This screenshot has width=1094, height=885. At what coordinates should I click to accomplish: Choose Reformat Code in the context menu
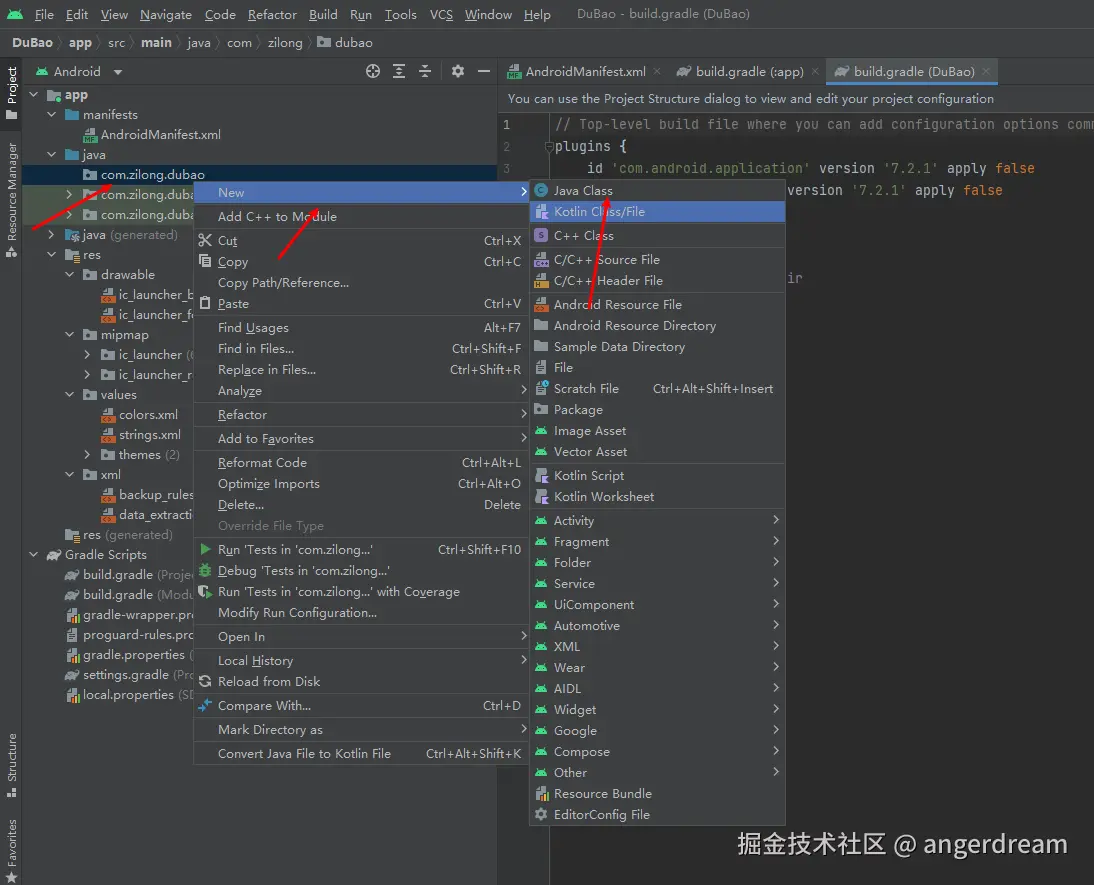(x=361, y=463)
